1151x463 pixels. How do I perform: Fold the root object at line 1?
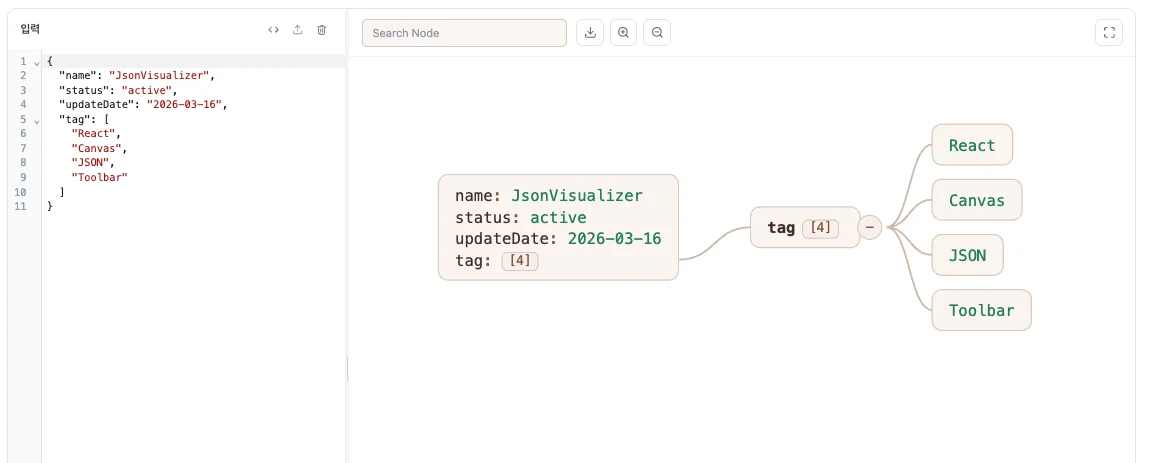pyautogui.click(x=37, y=62)
